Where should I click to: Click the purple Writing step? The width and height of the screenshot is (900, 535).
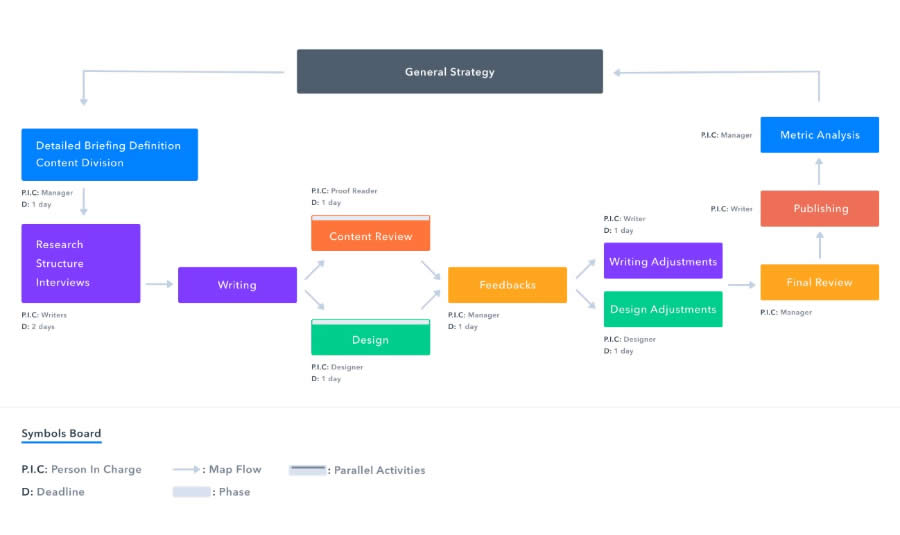coord(237,285)
